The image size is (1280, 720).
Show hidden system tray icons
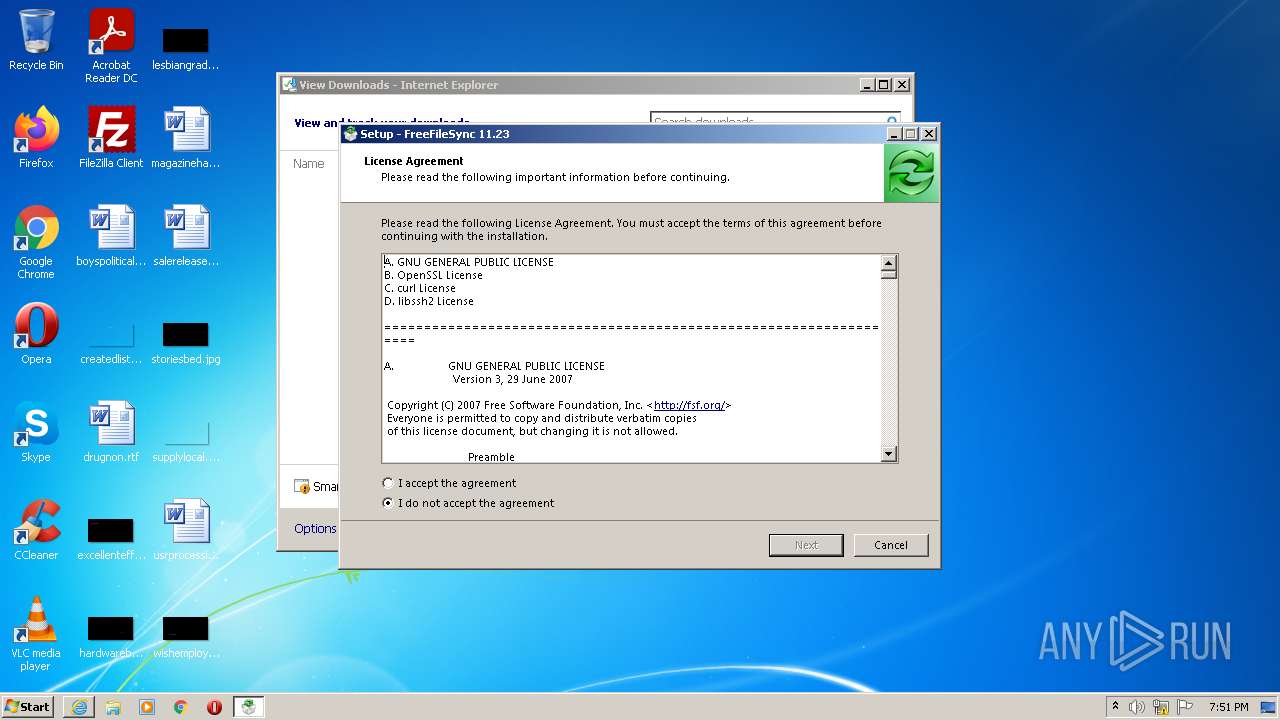tap(1115, 707)
